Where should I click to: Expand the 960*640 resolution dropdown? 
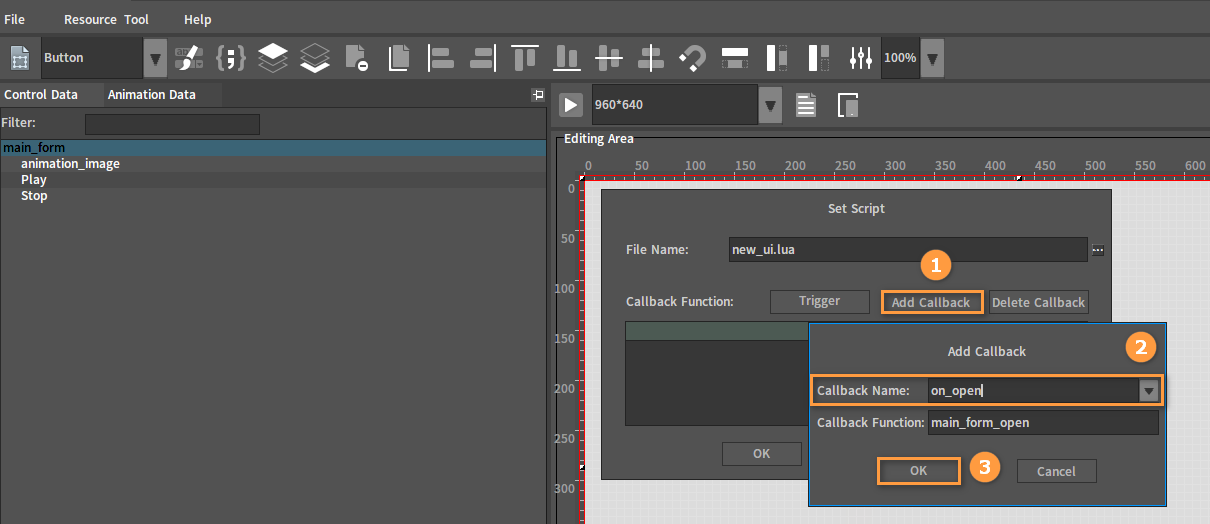coord(770,104)
